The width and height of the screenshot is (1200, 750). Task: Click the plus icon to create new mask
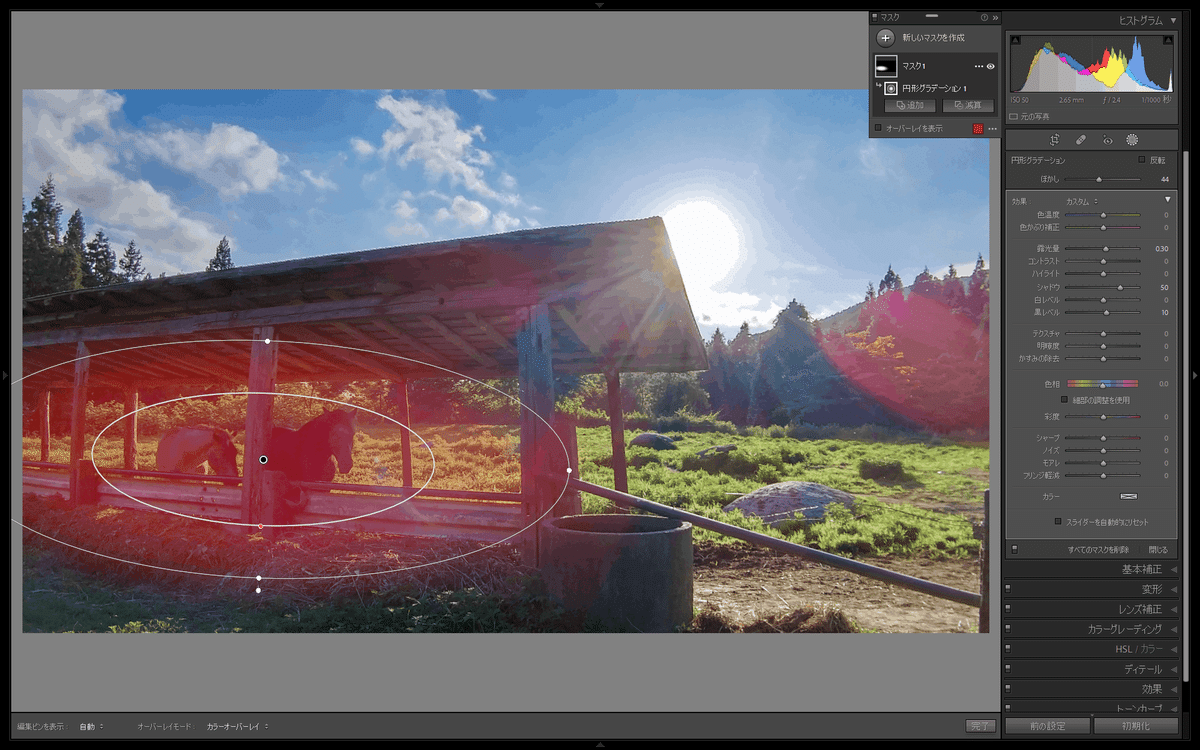[x=885, y=38]
